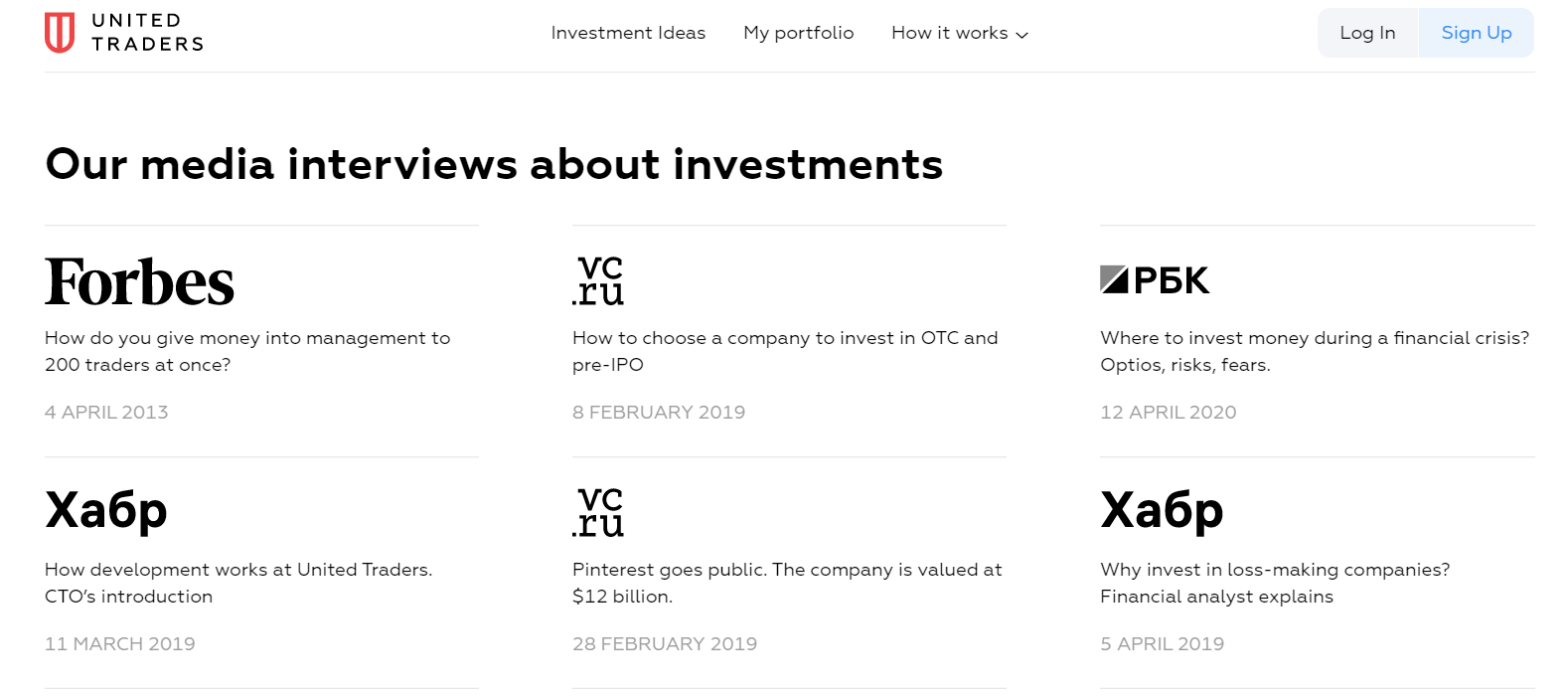Image resolution: width=1568 pixels, height=696 pixels.
Task: Click the chevron next to How it works
Action: tap(1021, 35)
